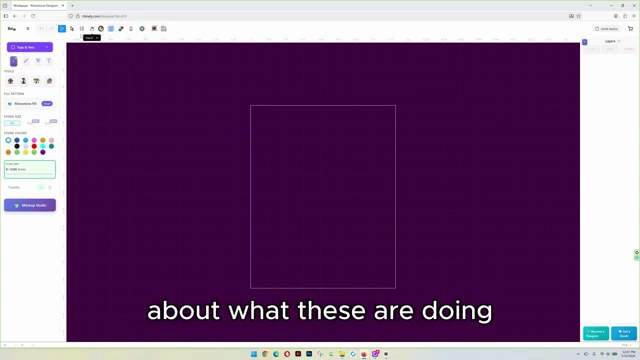Click the Become a Designer button
Viewport: 640px width, 360px height.
(596, 333)
